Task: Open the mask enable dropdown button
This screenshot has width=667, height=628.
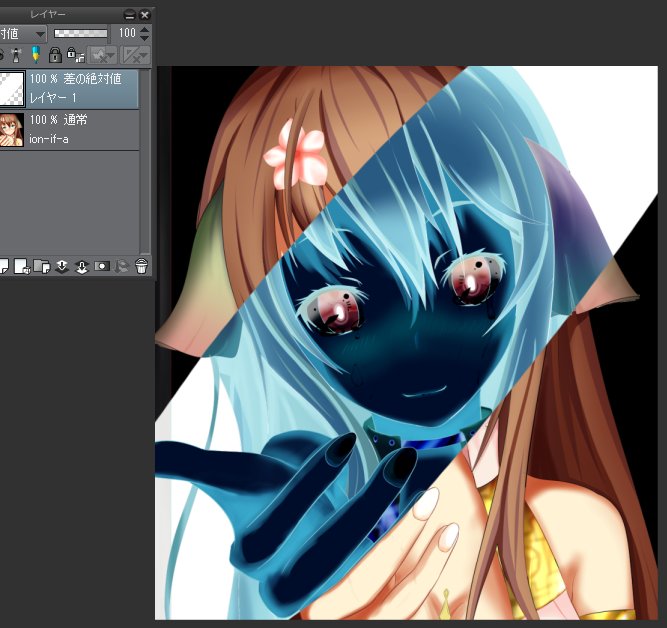Action: pyautogui.click(x=102, y=55)
